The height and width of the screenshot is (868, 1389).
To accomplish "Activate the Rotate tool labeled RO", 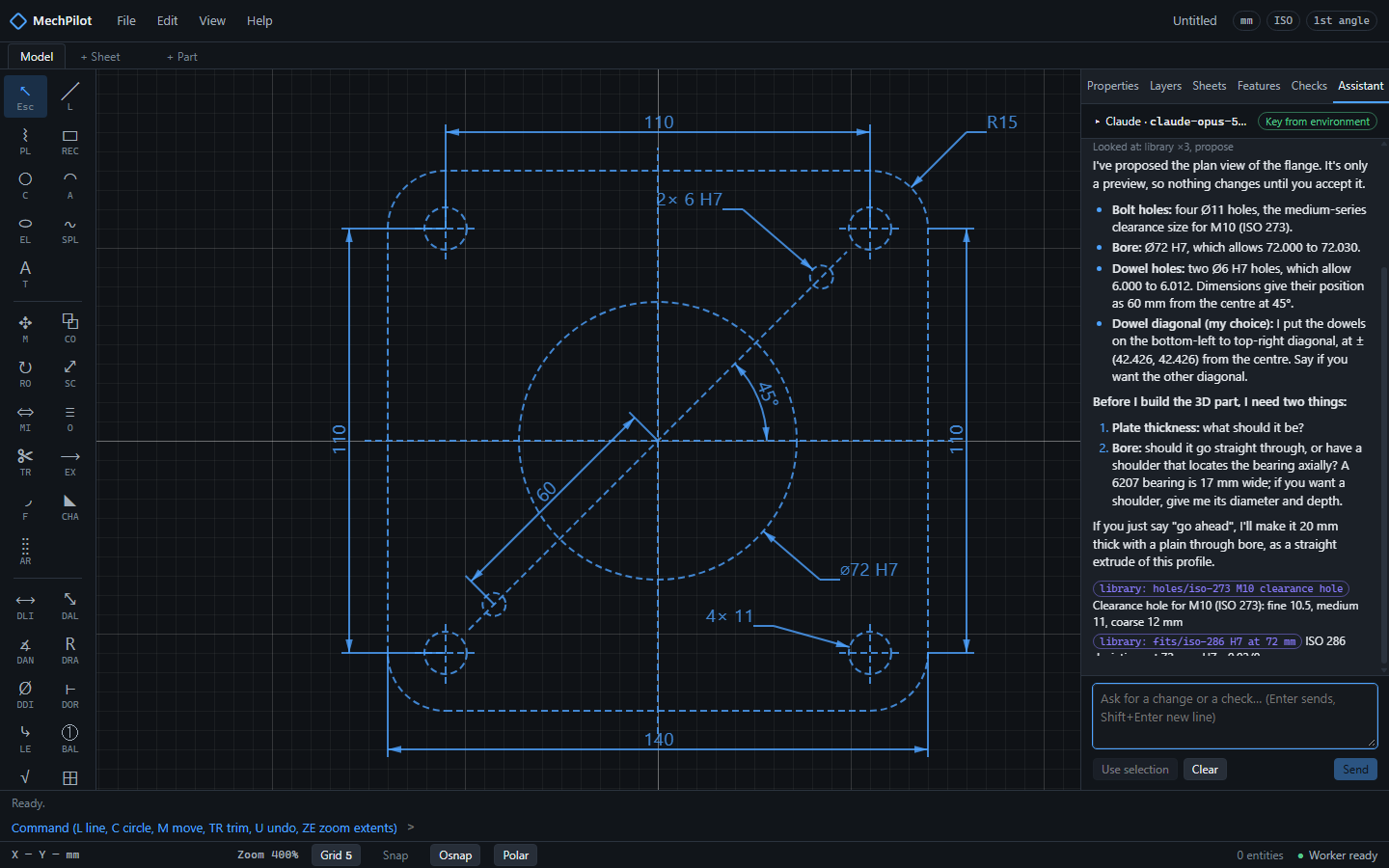I will tap(25, 373).
